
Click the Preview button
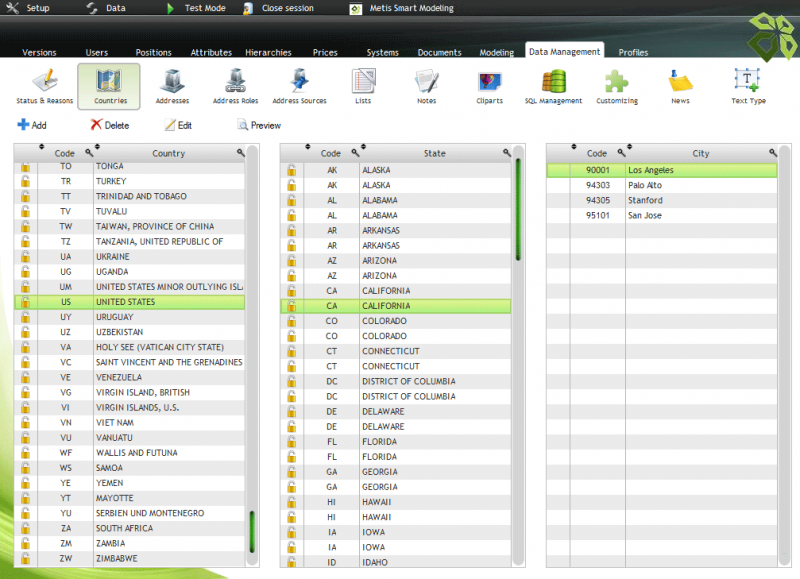coord(258,125)
